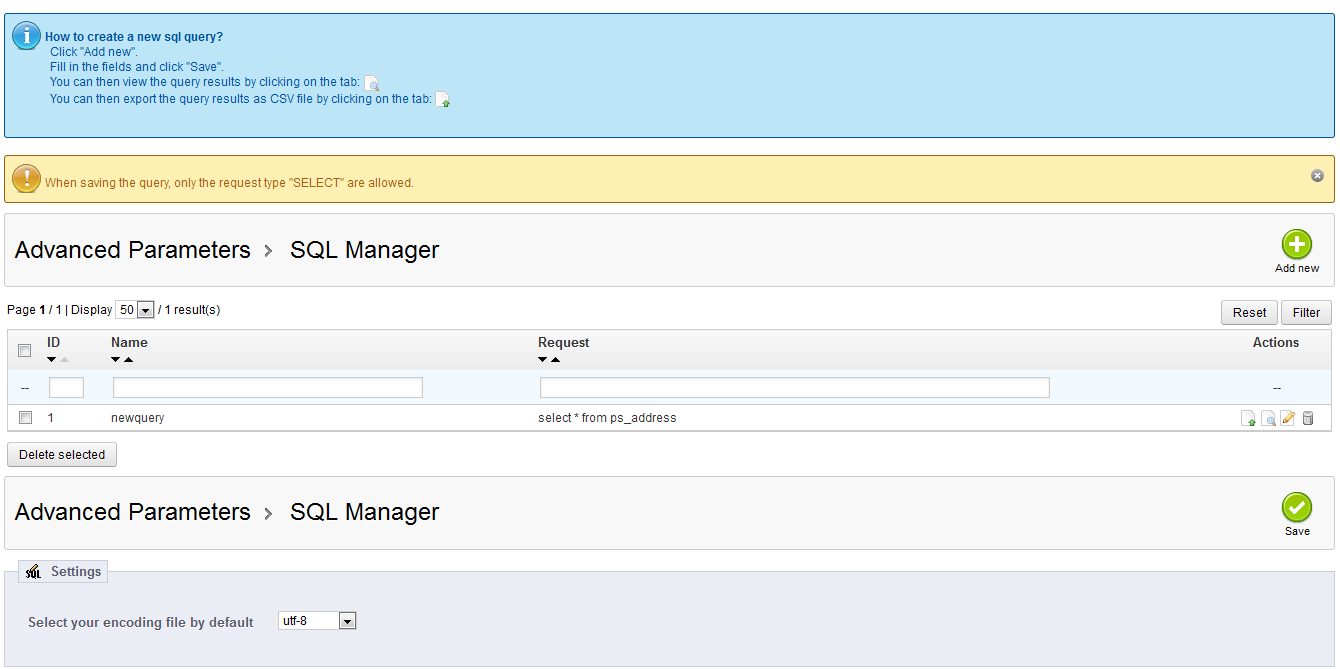Viewport: 1340px width, 669px height.
Task: Check the box for newquery row
Action: point(25,418)
